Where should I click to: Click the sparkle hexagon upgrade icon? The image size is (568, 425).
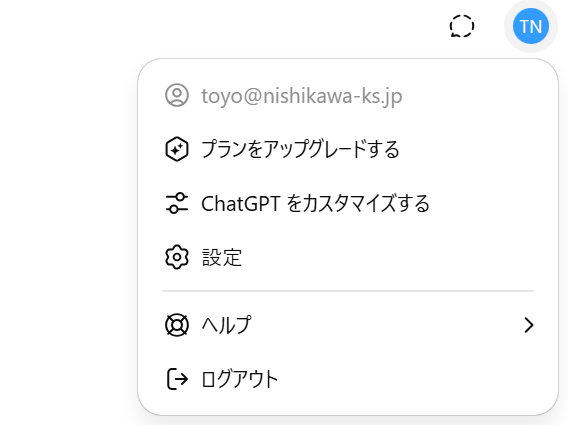177,149
